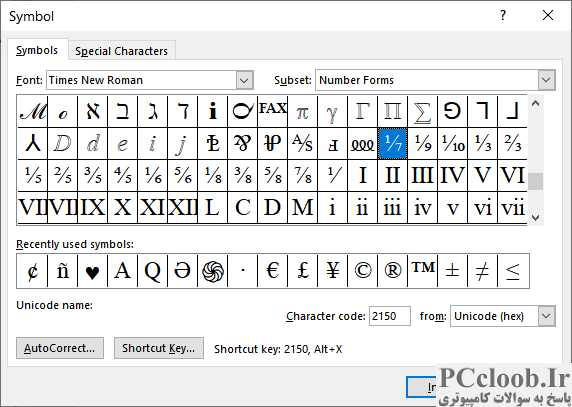Select the n-ary summation sigma symbol
This screenshot has height=407, width=572.
point(423,111)
